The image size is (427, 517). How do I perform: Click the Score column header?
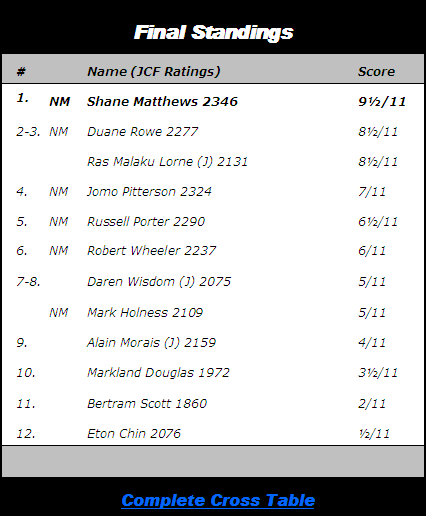376,72
